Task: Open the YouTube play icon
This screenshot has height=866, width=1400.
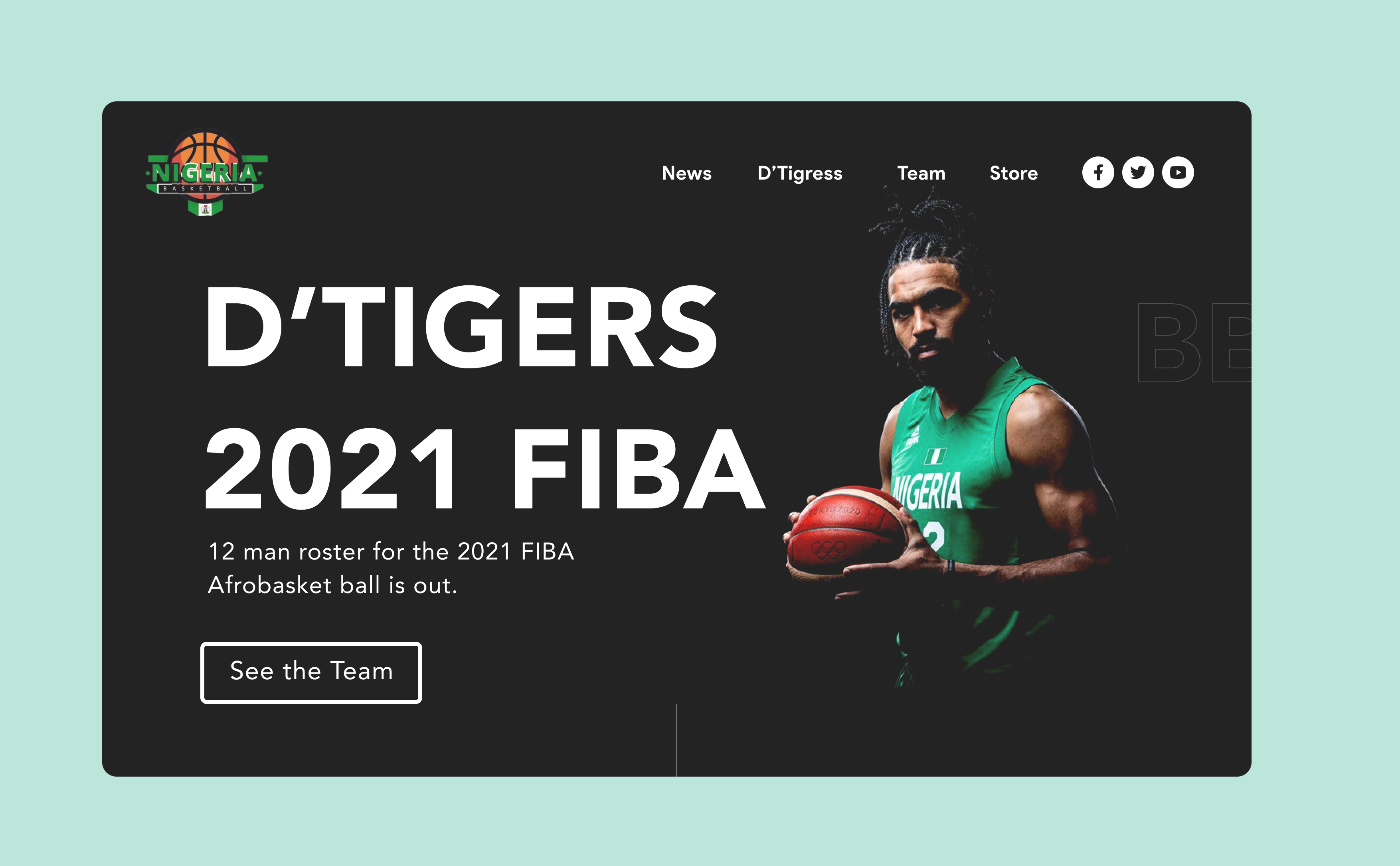Action: coord(1178,172)
